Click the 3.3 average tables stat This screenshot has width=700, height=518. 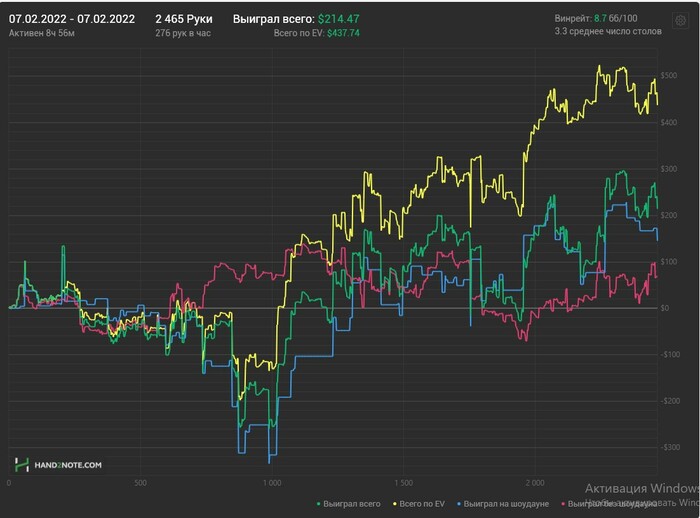[607, 33]
